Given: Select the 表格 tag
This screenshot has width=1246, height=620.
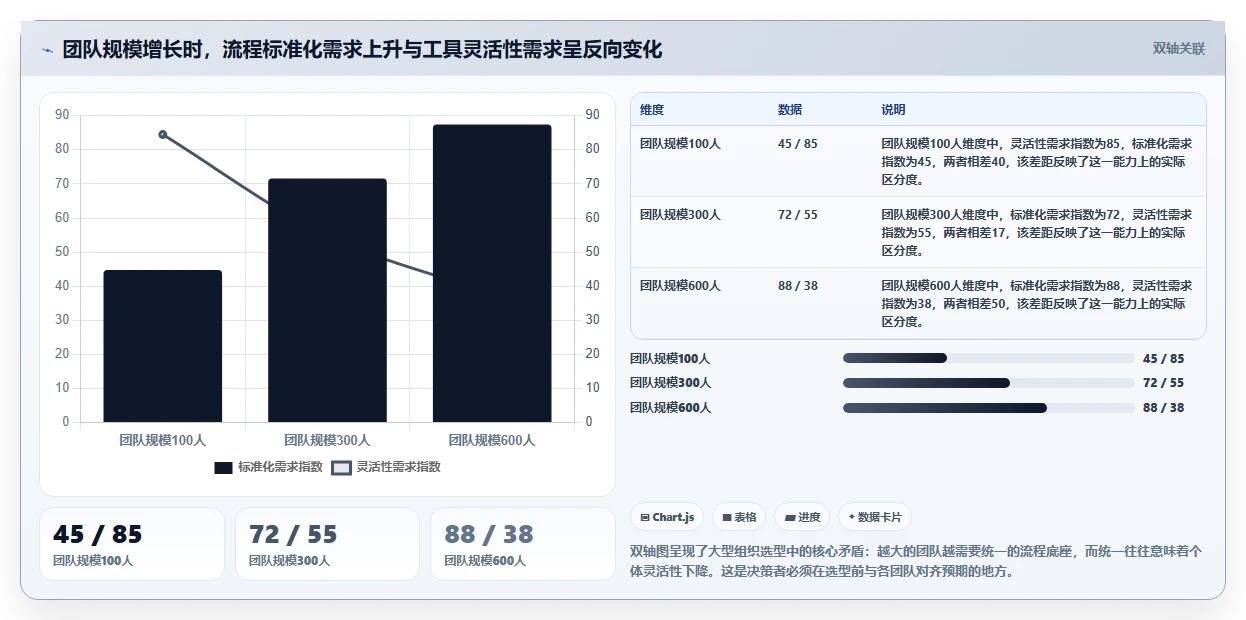Looking at the screenshot, I should [739, 517].
